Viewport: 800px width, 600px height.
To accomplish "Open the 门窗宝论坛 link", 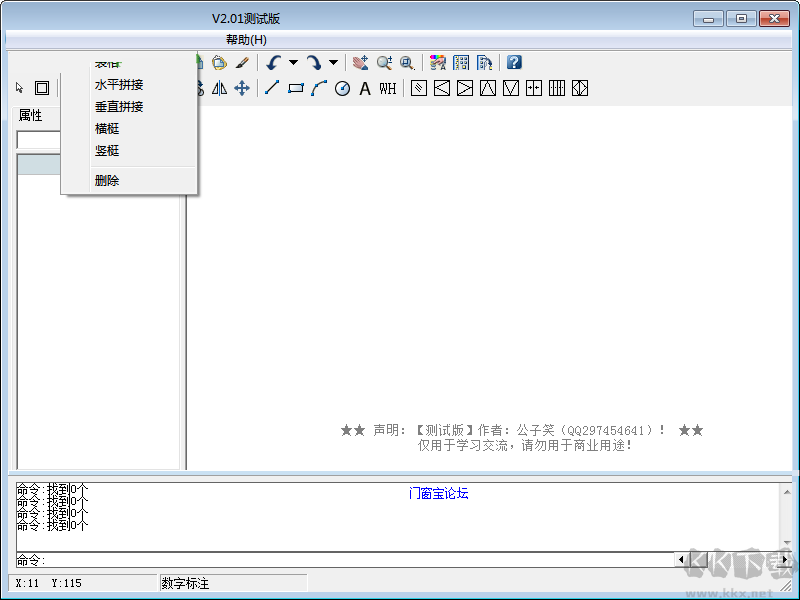I will [x=438, y=493].
